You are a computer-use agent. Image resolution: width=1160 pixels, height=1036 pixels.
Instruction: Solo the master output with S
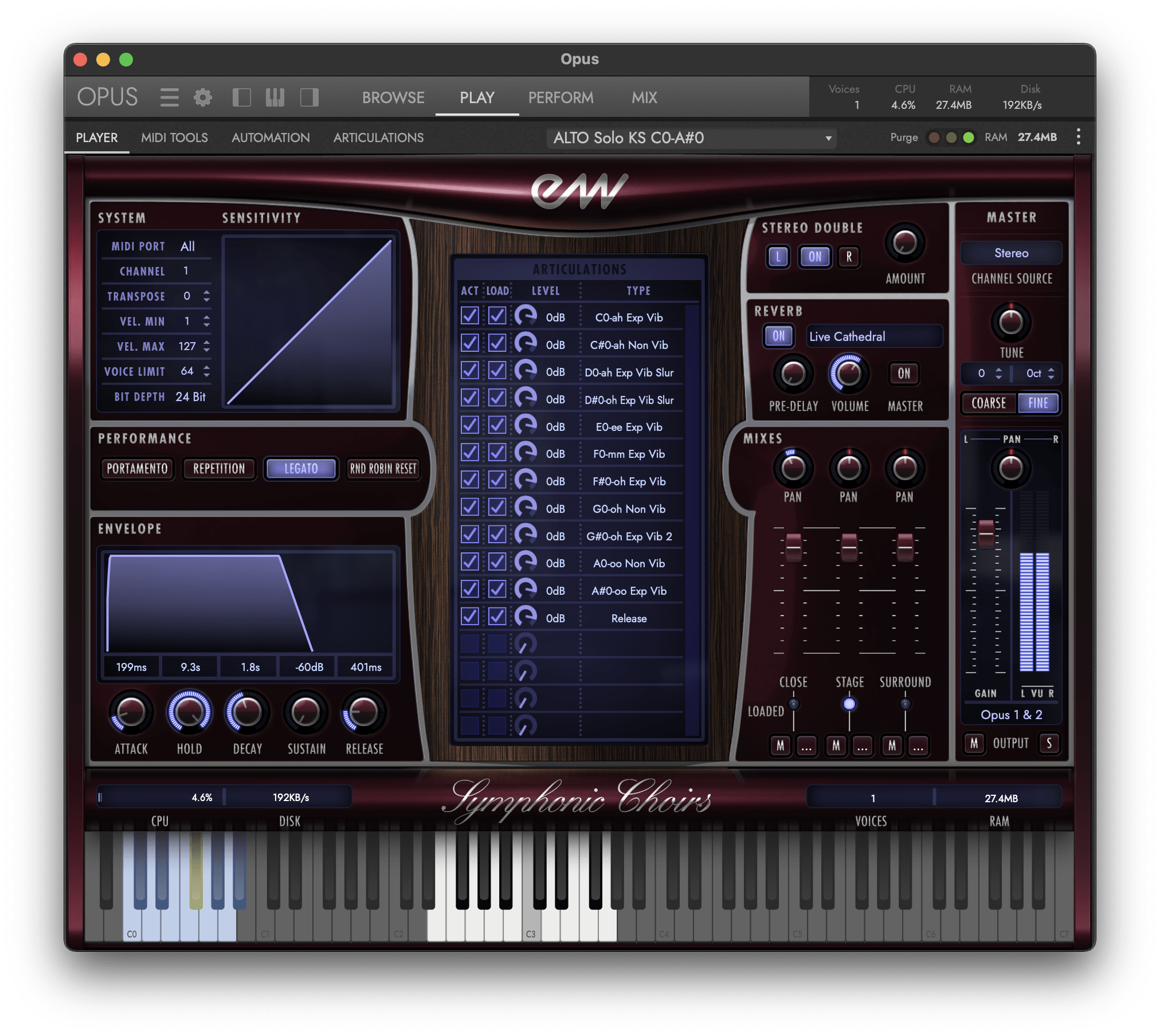coord(1049,743)
